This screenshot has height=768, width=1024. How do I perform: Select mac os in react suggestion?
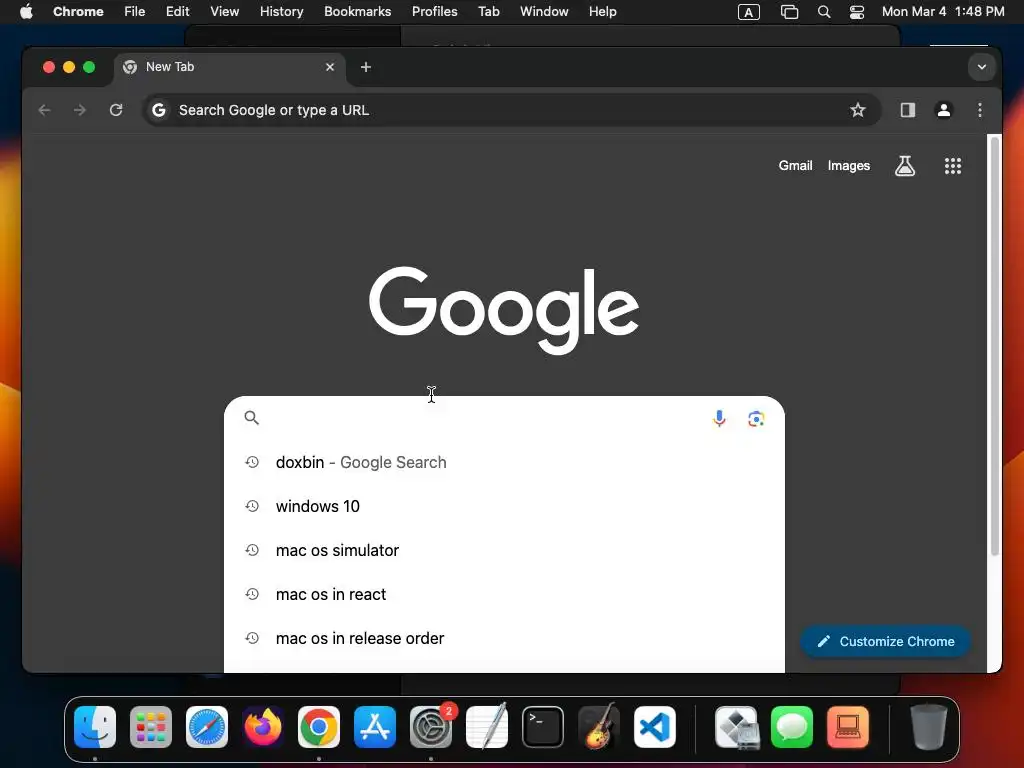[504, 594]
